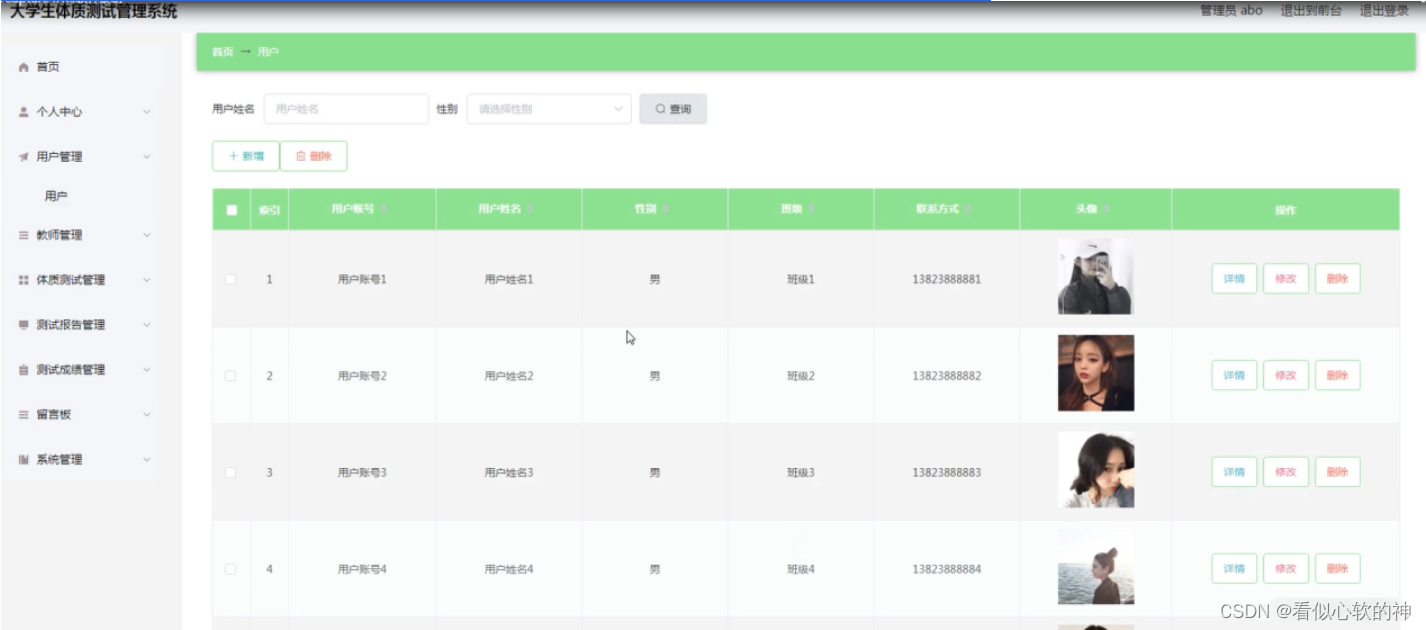Screen dimensions: 1426x630
Task: Click 删除 for 用户账号4 row
Action: click(x=1338, y=569)
